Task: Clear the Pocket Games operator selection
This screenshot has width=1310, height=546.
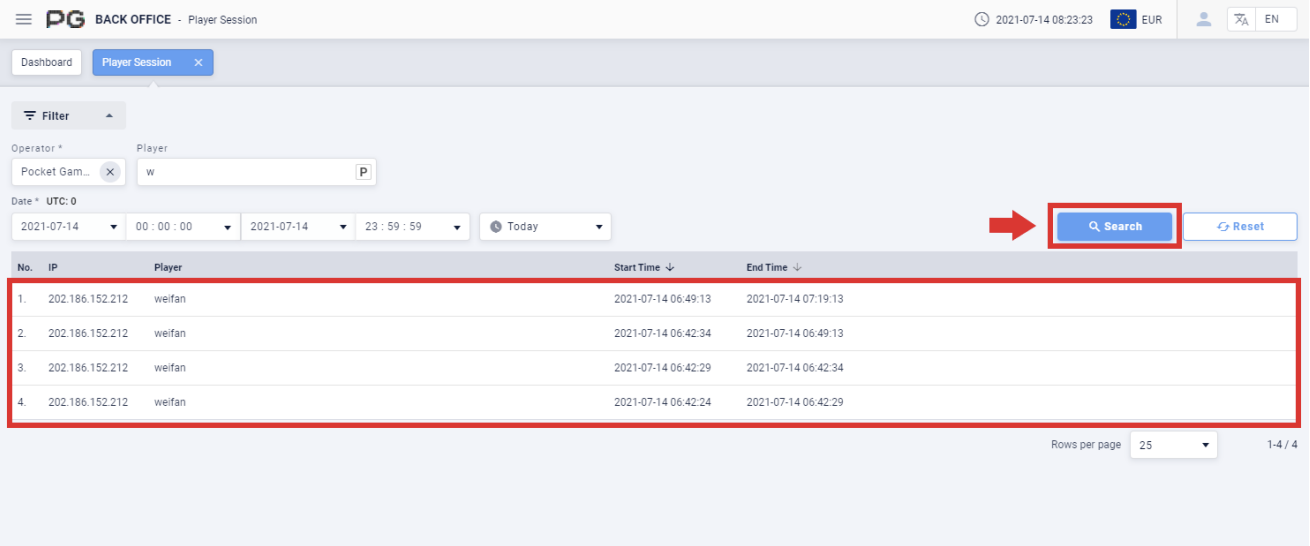Action: 110,172
